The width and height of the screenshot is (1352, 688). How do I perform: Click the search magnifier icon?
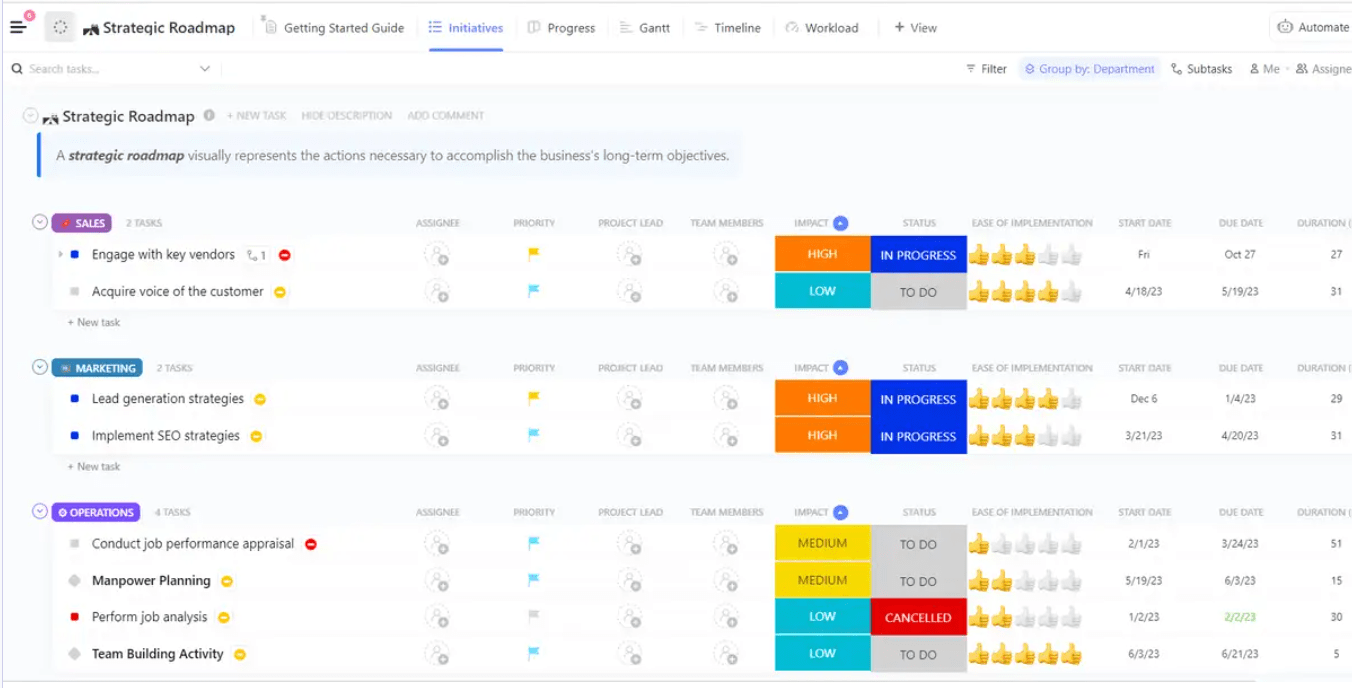[17, 69]
